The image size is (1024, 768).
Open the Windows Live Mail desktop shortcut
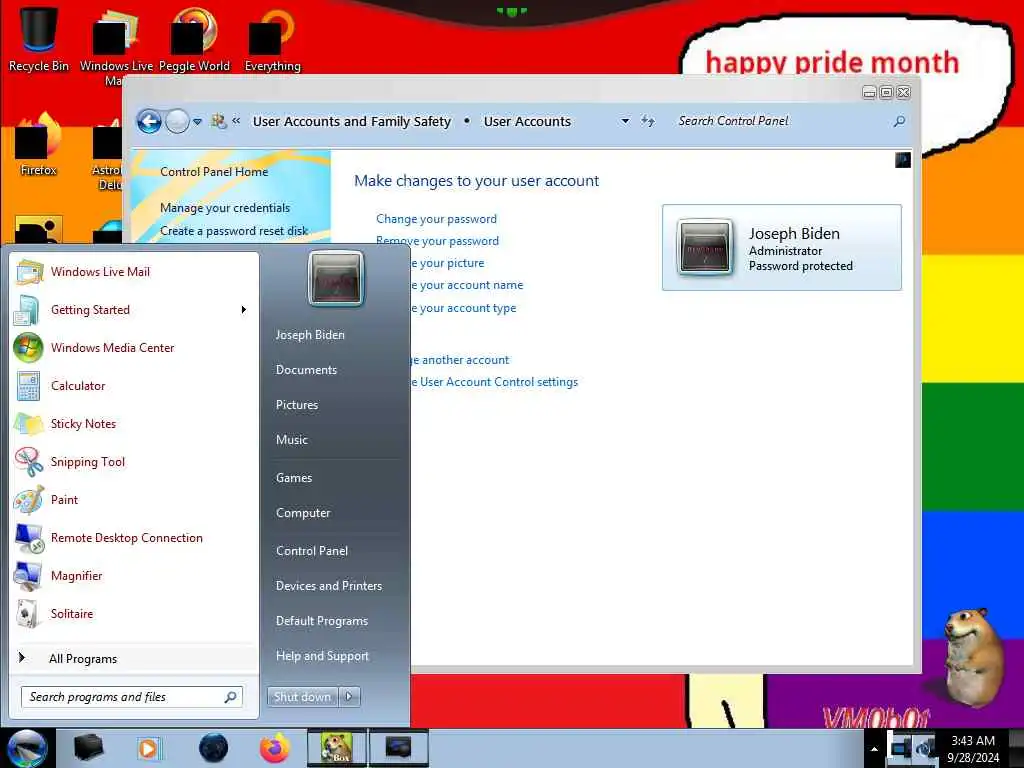pos(116,46)
